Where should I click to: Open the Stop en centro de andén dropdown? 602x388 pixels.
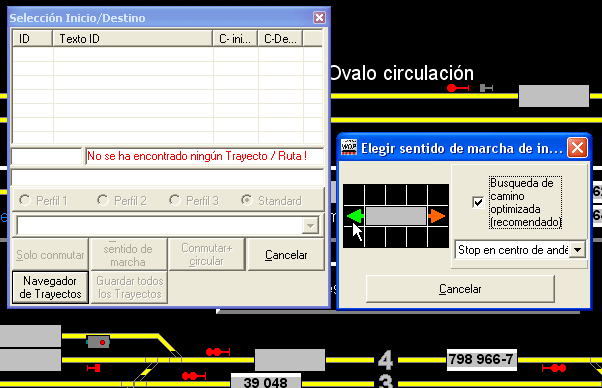click(577, 250)
